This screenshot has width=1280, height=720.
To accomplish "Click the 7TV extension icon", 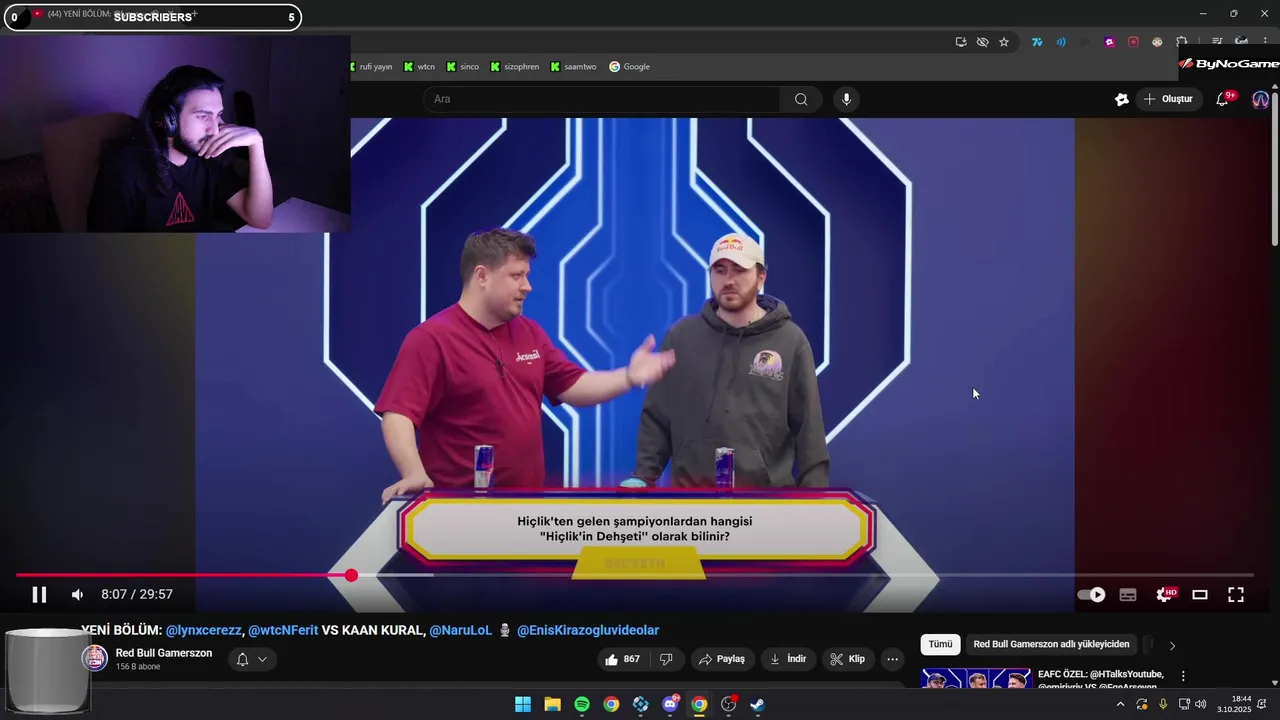I will point(1037,42).
